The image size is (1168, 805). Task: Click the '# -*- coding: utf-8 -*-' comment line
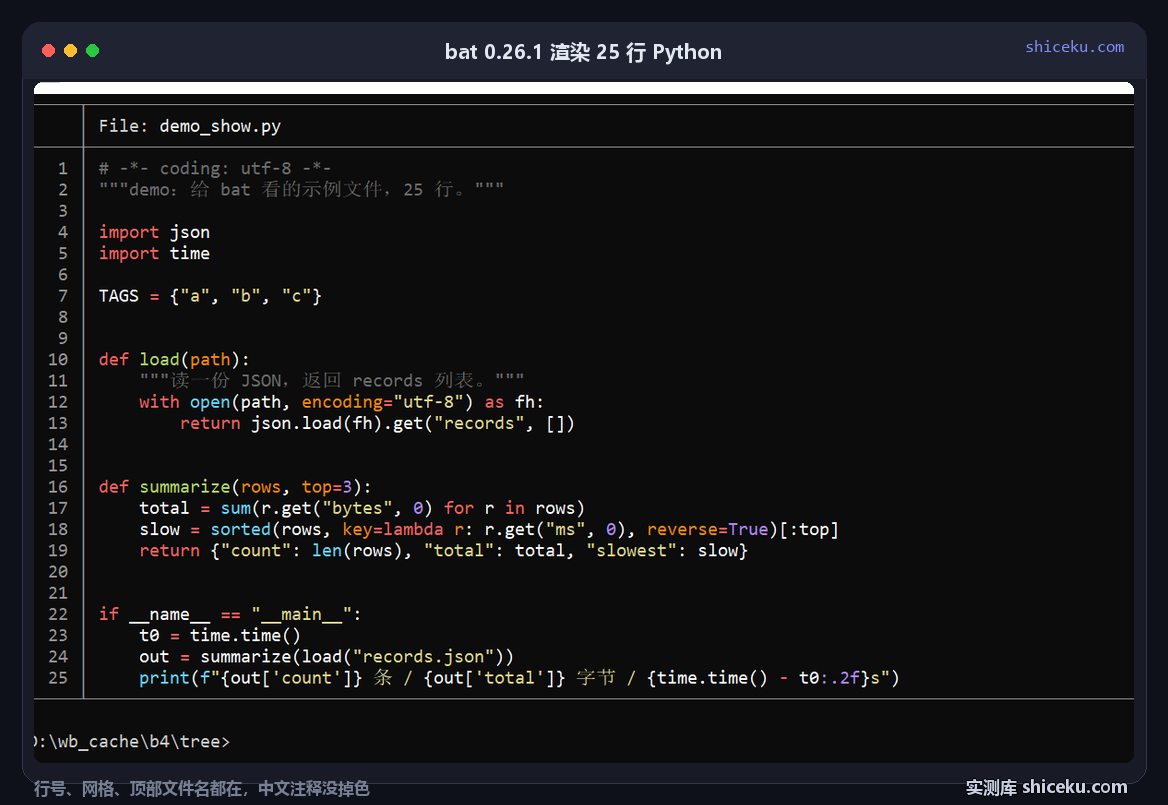pyautogui.click(x=215, y=168)
